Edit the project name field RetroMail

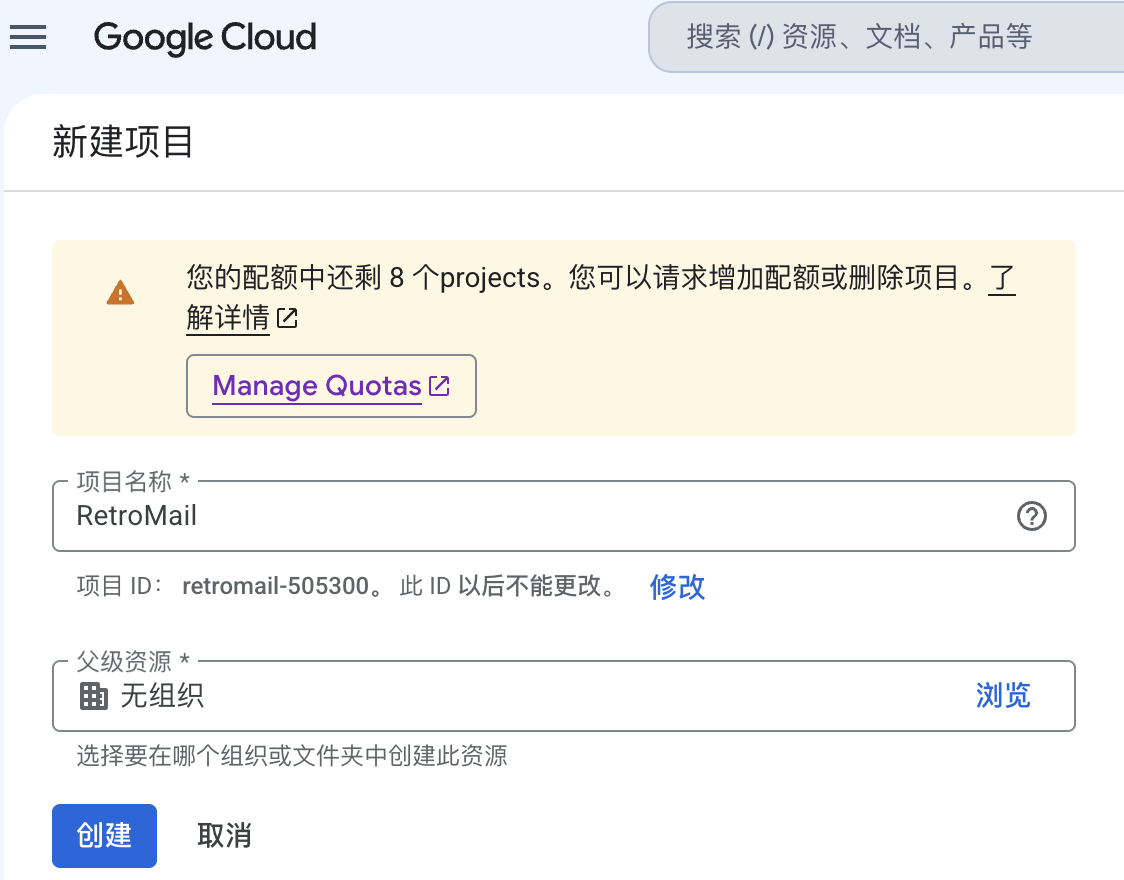(563, 516)
